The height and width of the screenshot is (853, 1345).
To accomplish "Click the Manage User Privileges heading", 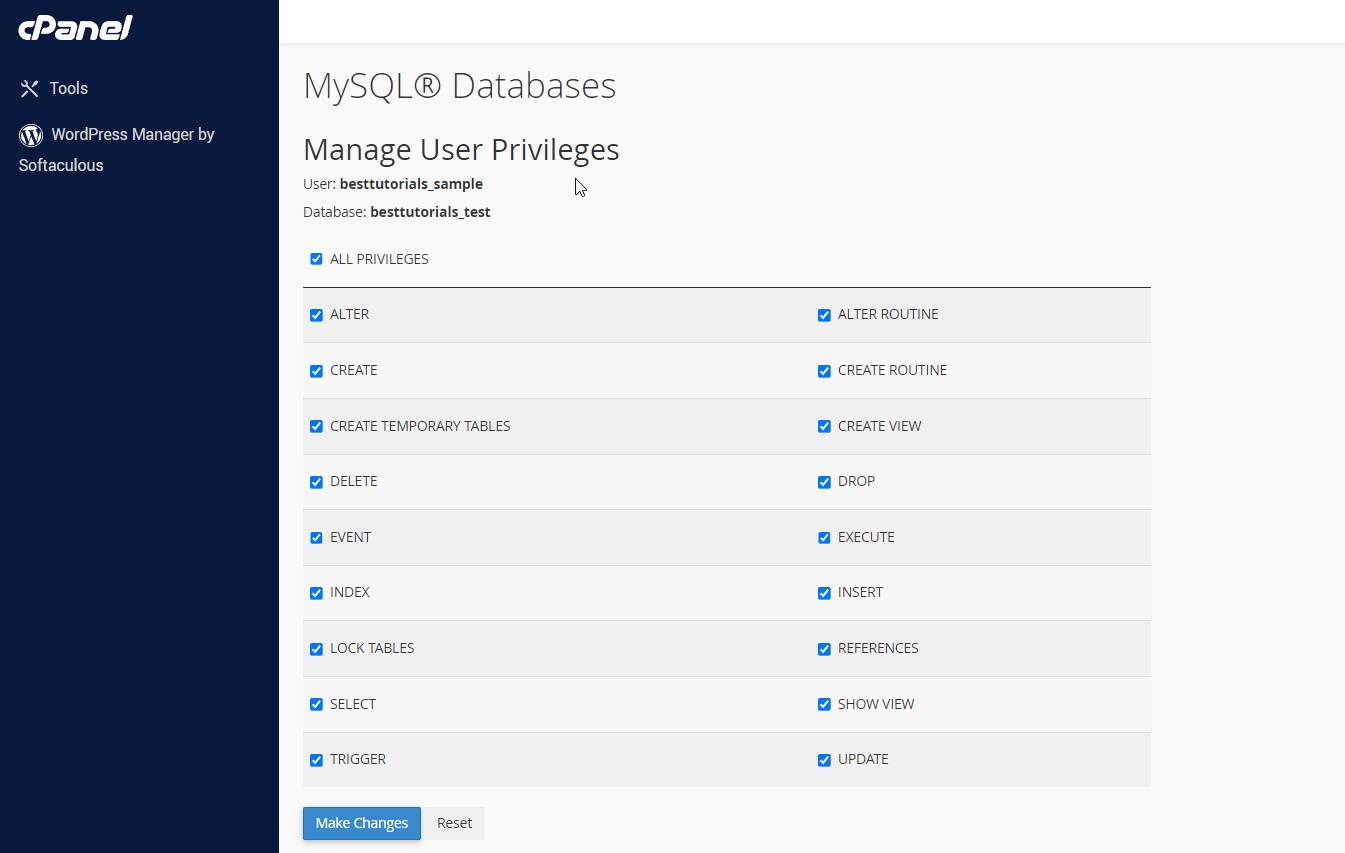I will coord(461,150).
